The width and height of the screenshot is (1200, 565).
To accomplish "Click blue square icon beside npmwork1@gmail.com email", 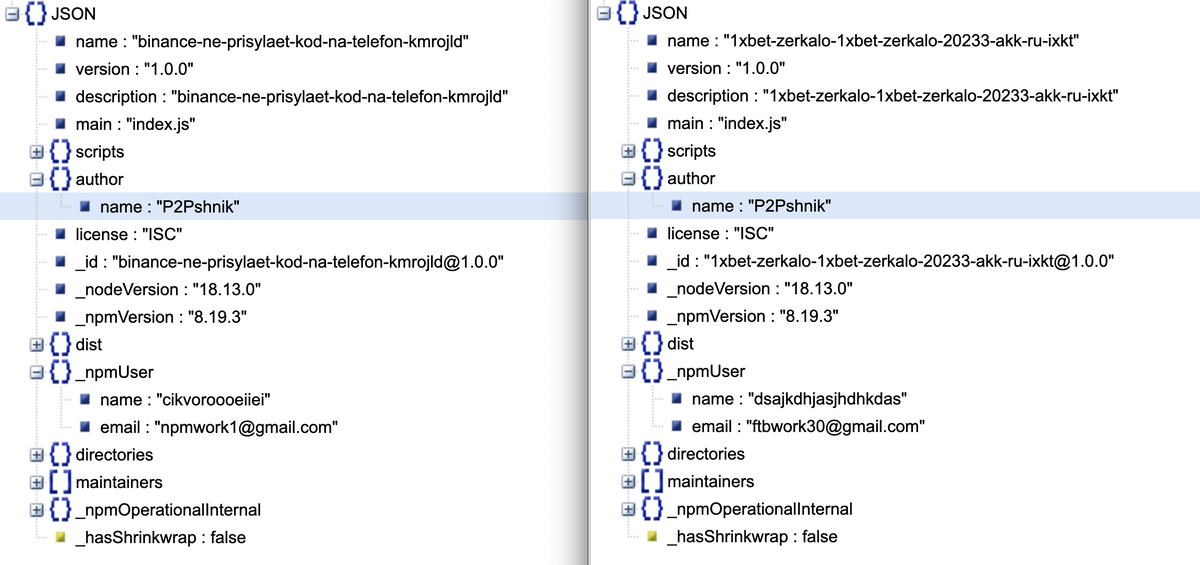I will click(86, 428).
